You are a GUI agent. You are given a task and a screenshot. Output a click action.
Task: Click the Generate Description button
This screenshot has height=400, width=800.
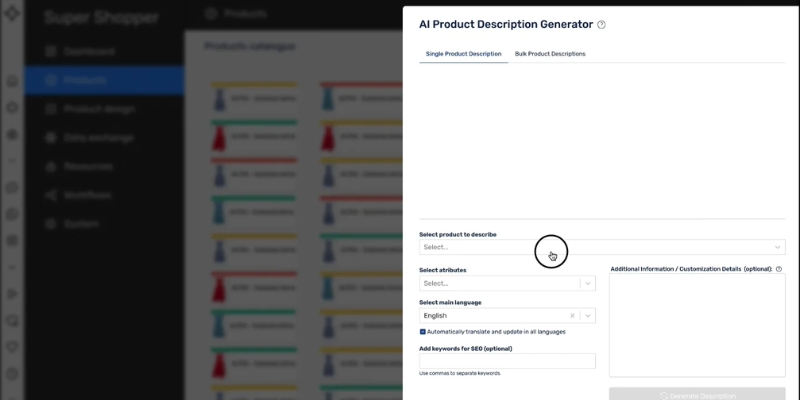point(697,395)
